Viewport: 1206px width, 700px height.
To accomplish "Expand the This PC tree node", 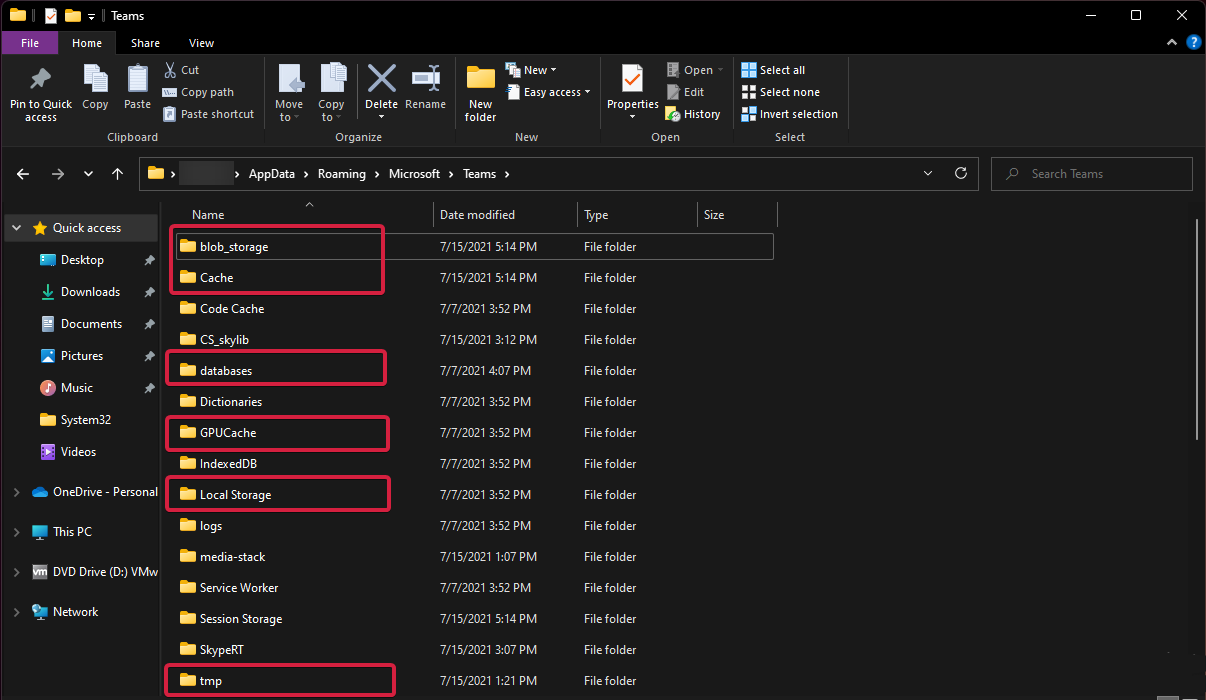I will 16,532.
